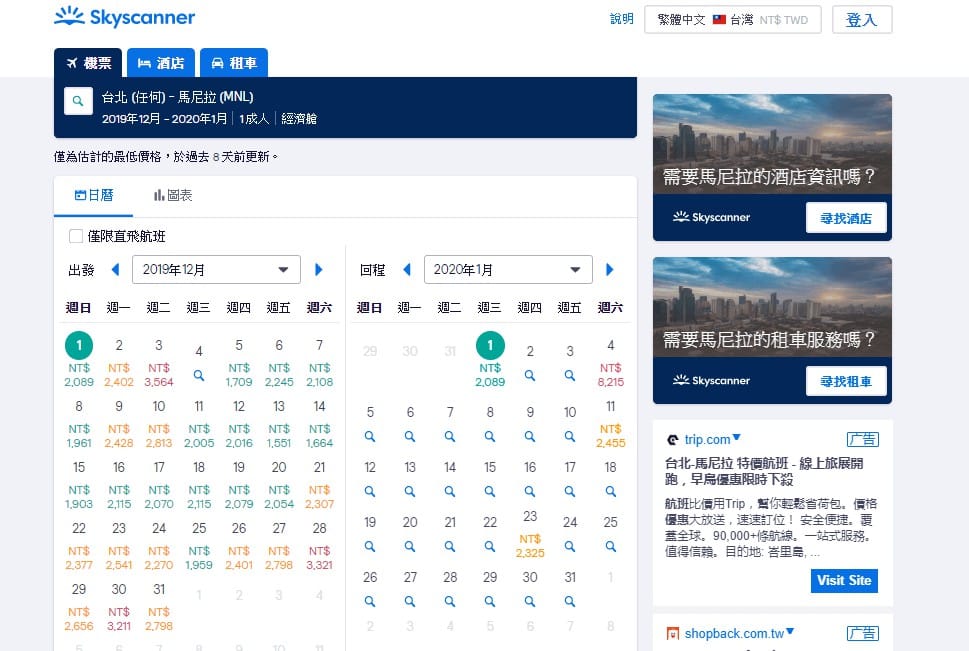
Task: Go to next return month arrow
Action: point(610,270)
